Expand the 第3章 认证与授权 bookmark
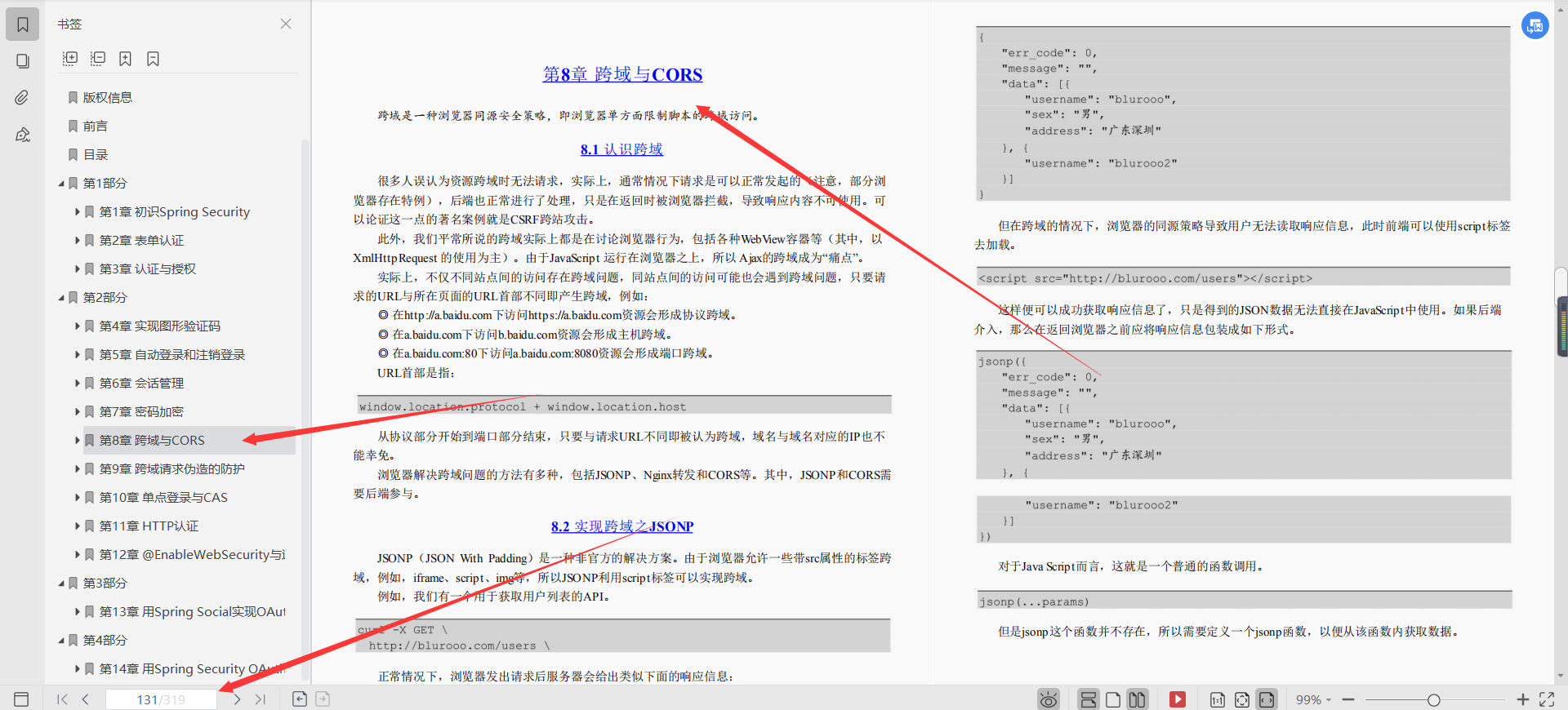 point(78,269)
